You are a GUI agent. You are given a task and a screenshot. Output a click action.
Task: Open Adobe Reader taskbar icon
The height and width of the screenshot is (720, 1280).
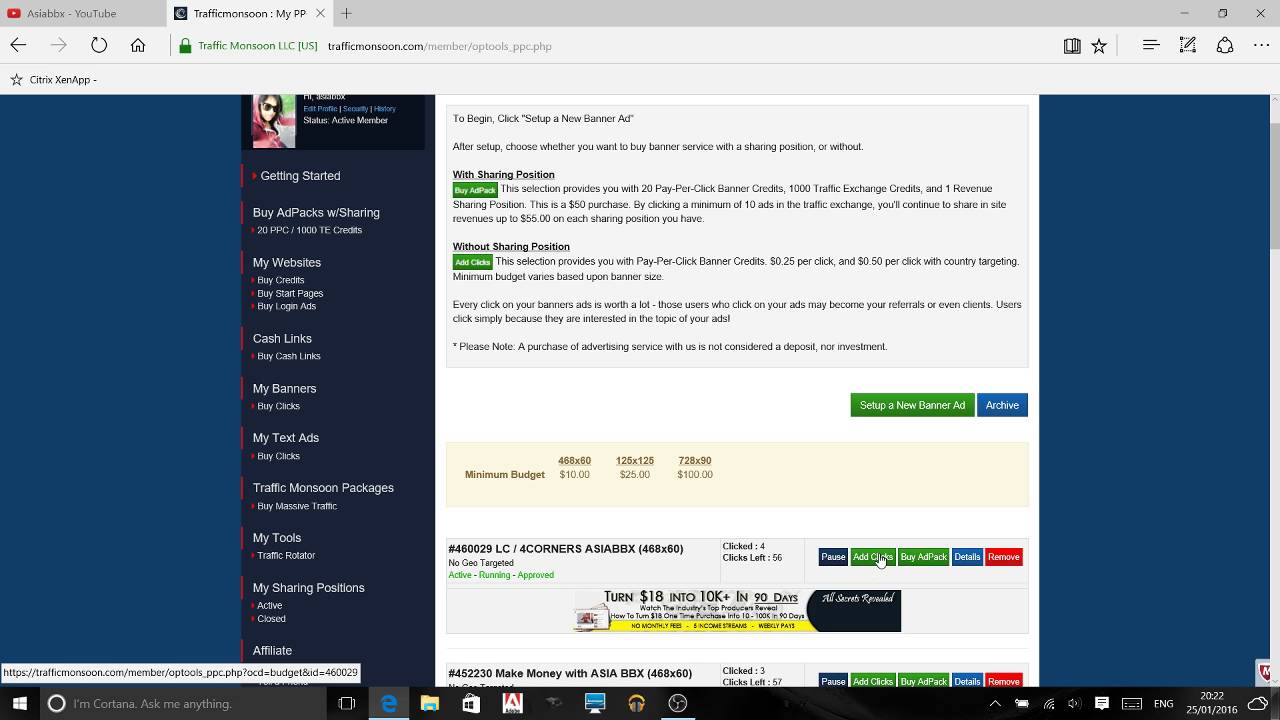(512, 703)
